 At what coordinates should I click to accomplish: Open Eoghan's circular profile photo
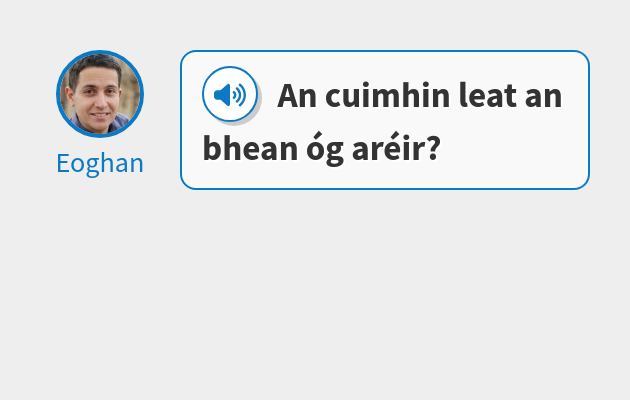[x=100, y=94]
